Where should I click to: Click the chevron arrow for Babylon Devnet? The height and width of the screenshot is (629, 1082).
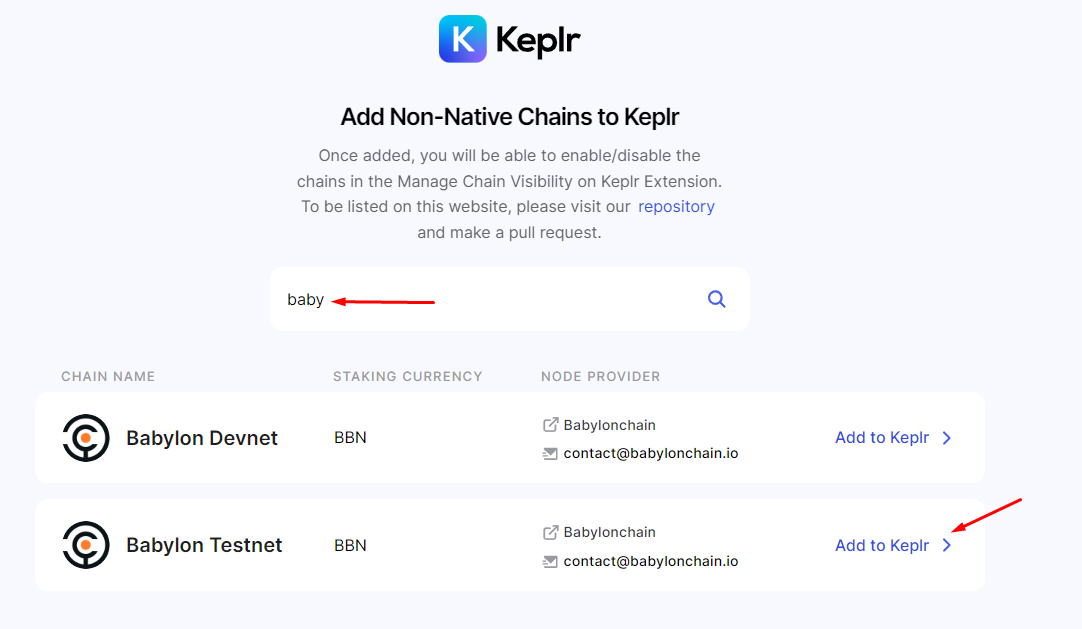tap(947, 438)
